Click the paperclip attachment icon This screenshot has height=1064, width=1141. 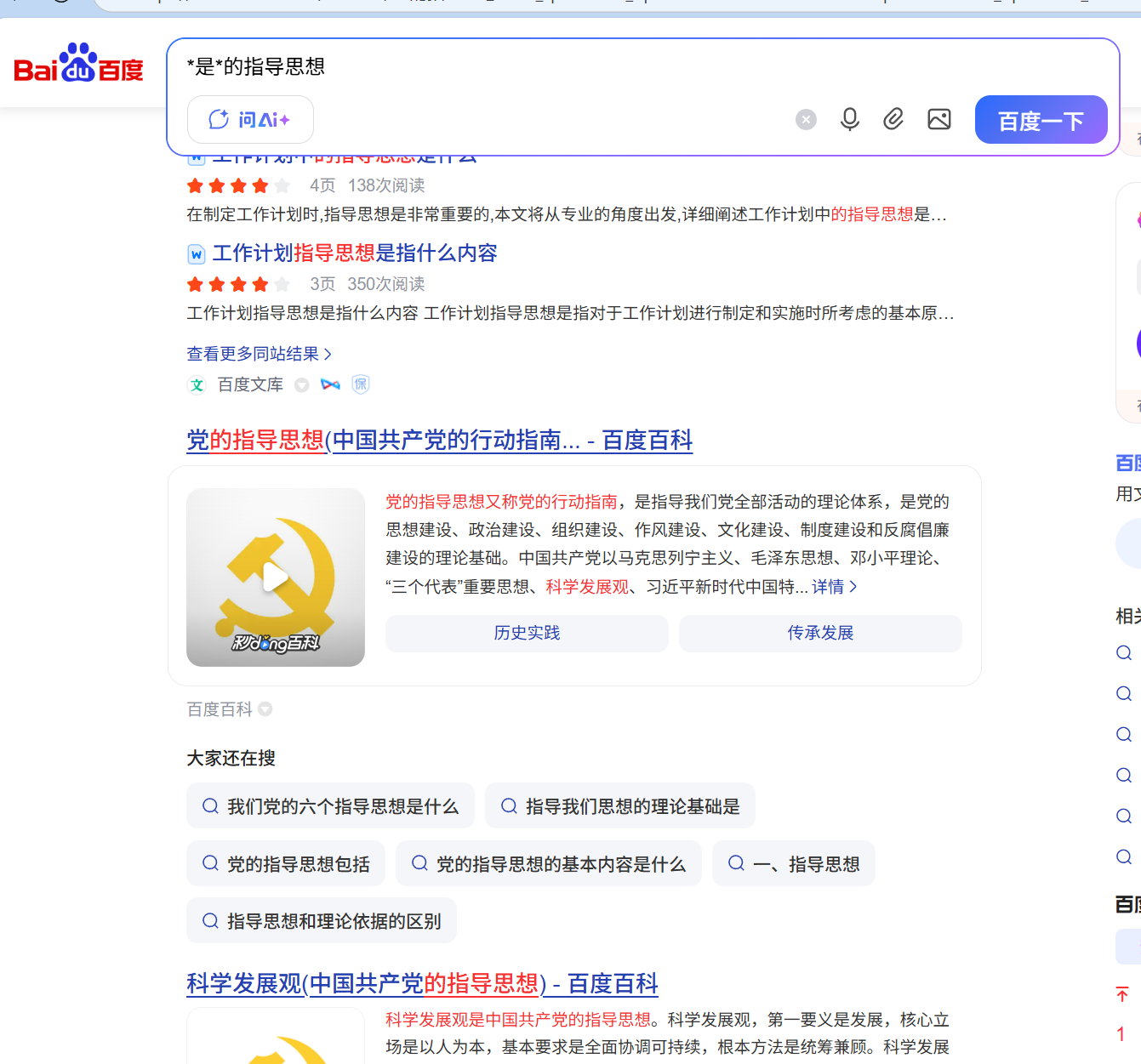point(893,119)
